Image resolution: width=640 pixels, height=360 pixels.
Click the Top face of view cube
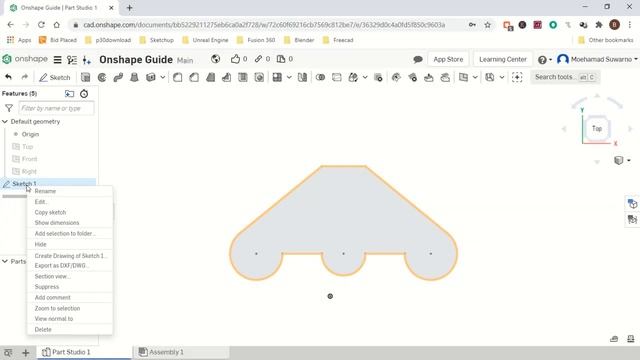pos(597,128)
